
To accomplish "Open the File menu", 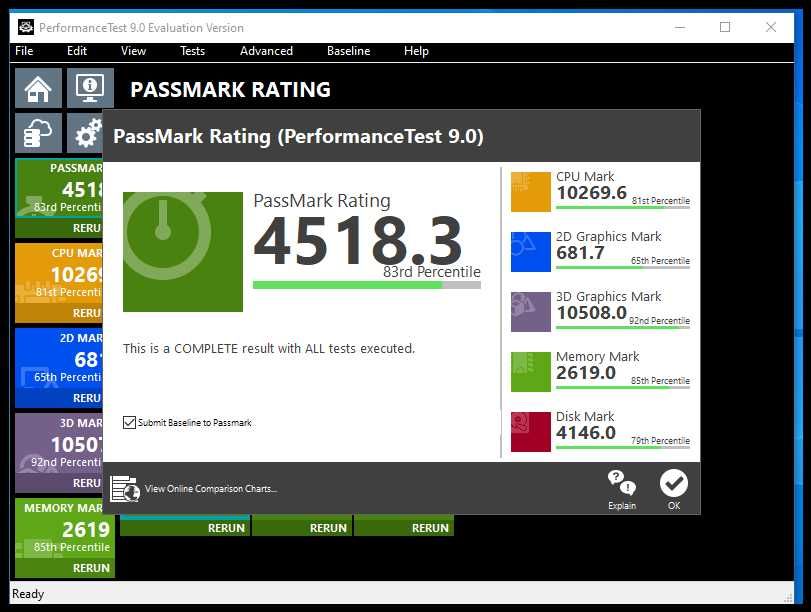I will 24,51.
